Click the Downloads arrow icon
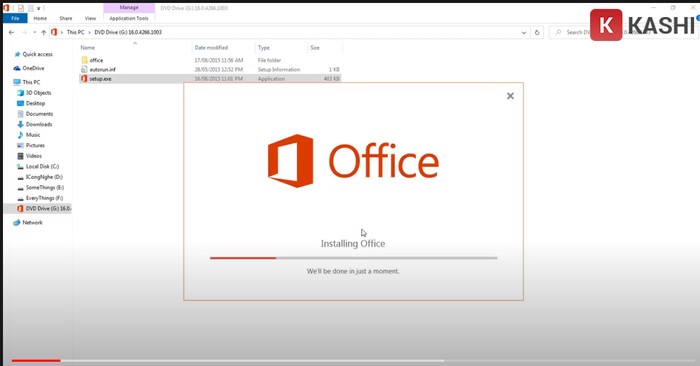The image size is (700, 366). point(20,125)
